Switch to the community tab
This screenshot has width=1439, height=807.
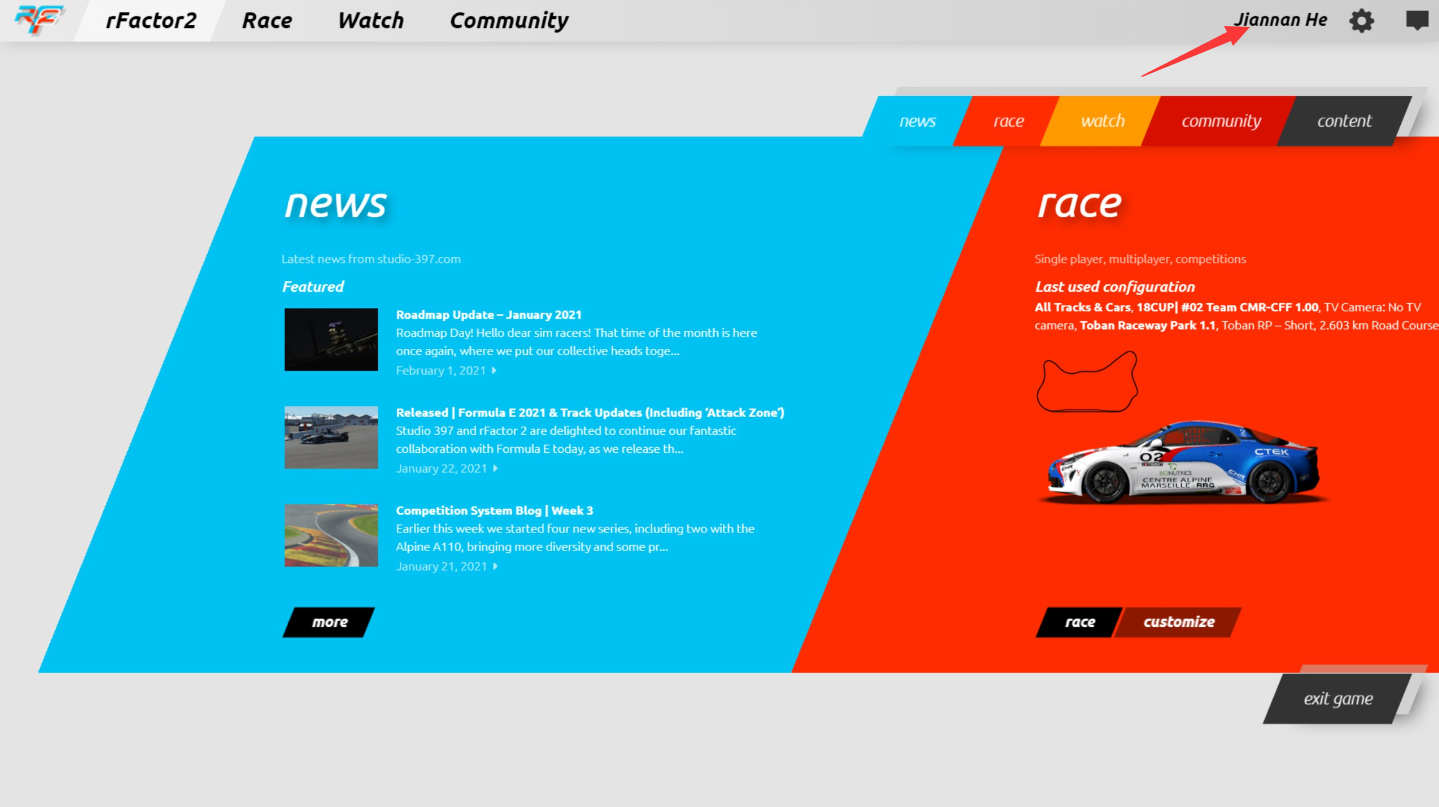tap(1221, 121)
